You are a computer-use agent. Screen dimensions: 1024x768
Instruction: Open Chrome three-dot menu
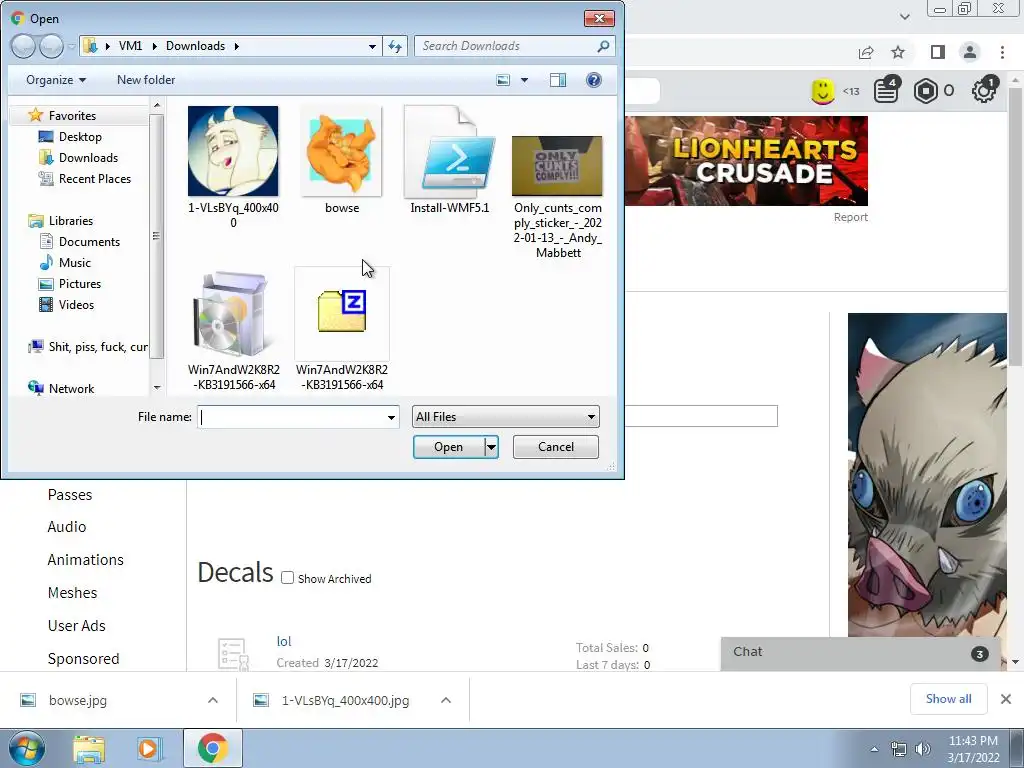point(1002,52)
